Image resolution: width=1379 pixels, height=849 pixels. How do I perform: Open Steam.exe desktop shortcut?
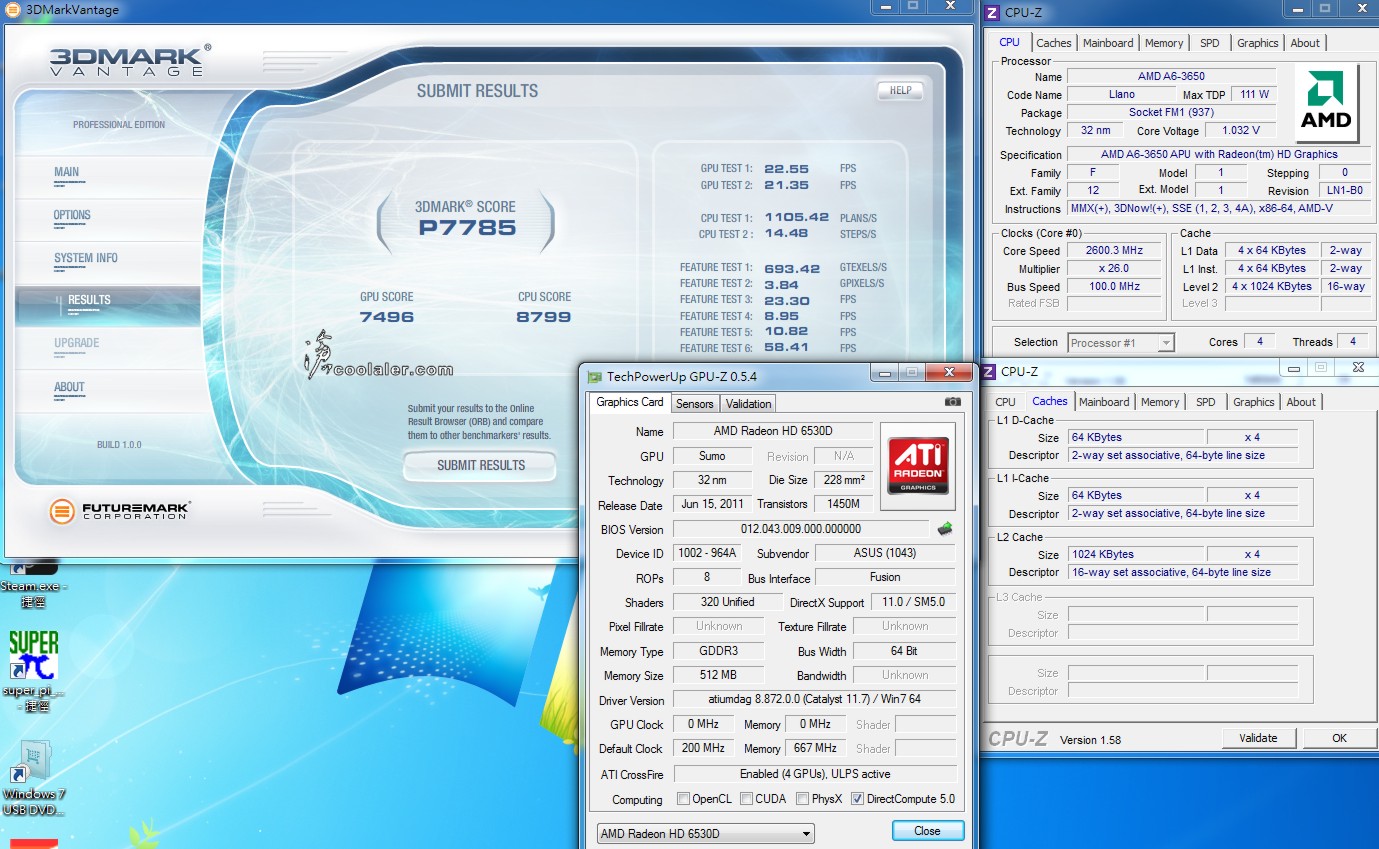[x=33, y=582]
